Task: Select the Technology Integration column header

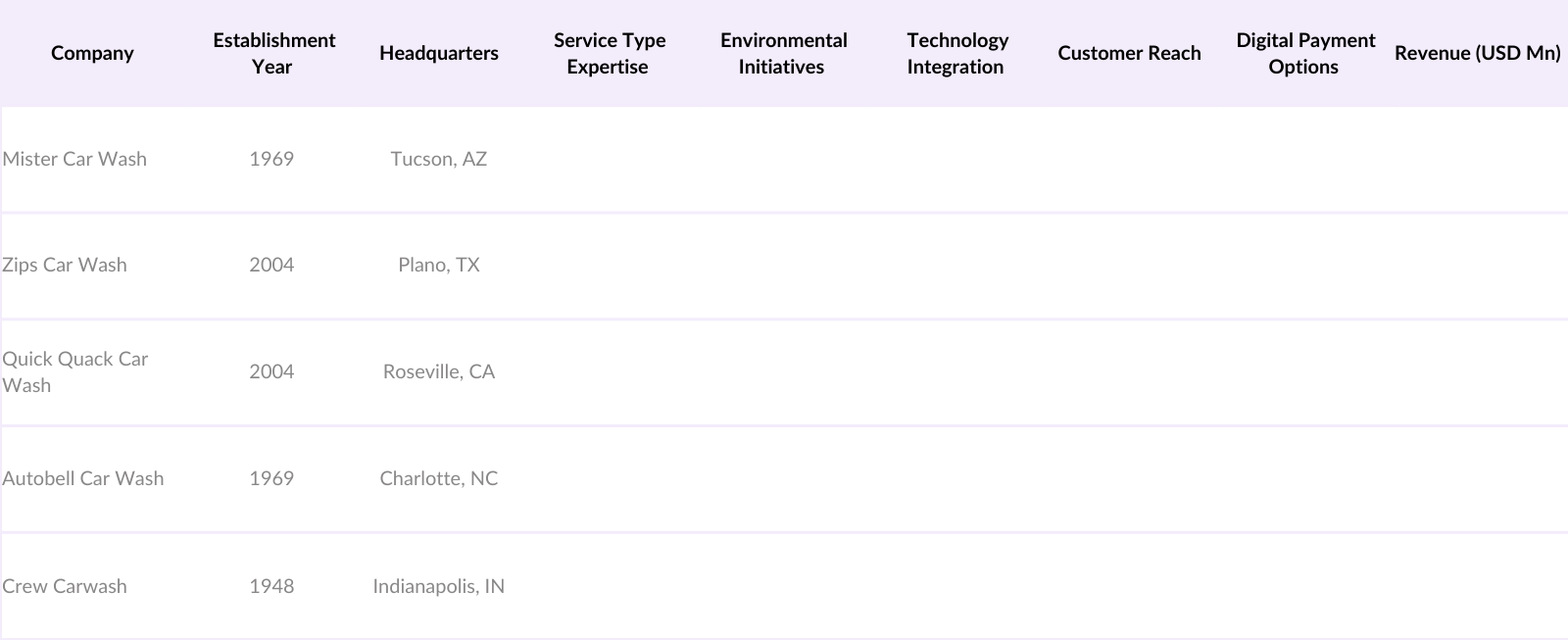Action: tap(956, 53)
